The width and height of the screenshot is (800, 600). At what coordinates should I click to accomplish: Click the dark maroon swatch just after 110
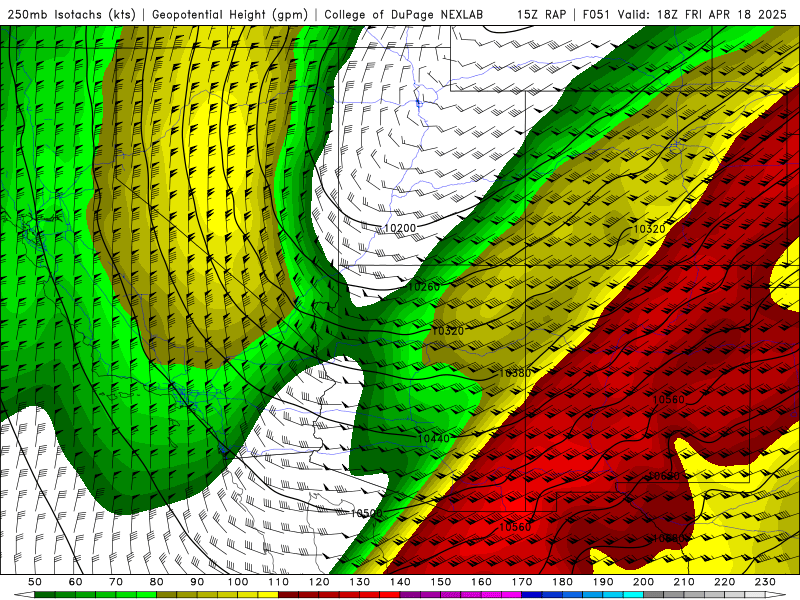(x=289, y=595)
